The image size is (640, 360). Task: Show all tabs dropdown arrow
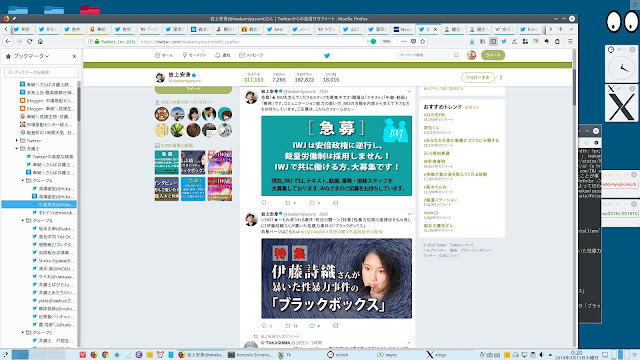click(x=571, y=29)
